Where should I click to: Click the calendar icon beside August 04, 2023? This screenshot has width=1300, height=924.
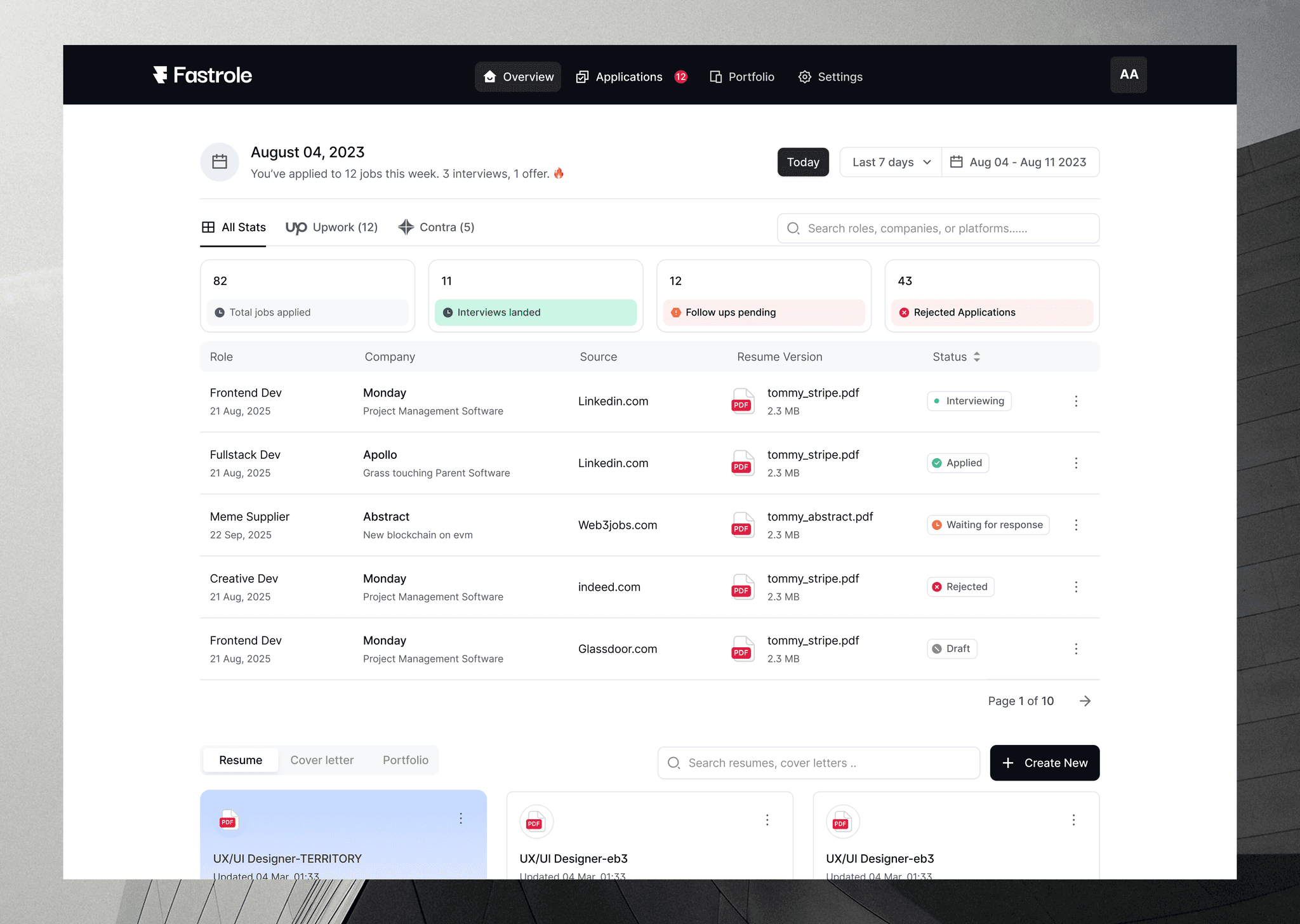(x=220, y=162)
